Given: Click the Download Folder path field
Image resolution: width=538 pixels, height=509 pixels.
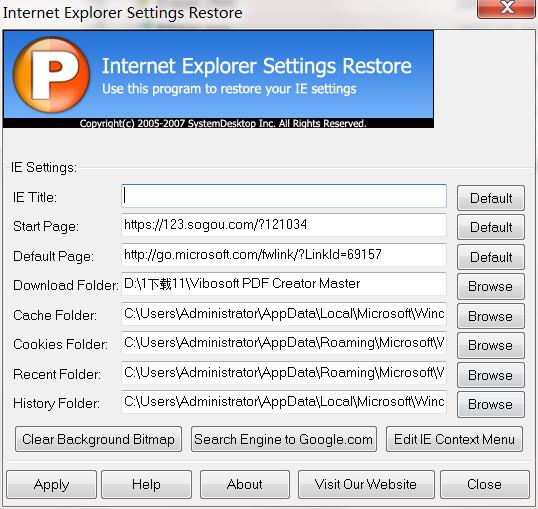Looking at the screenshot, I should pos(284,284).
